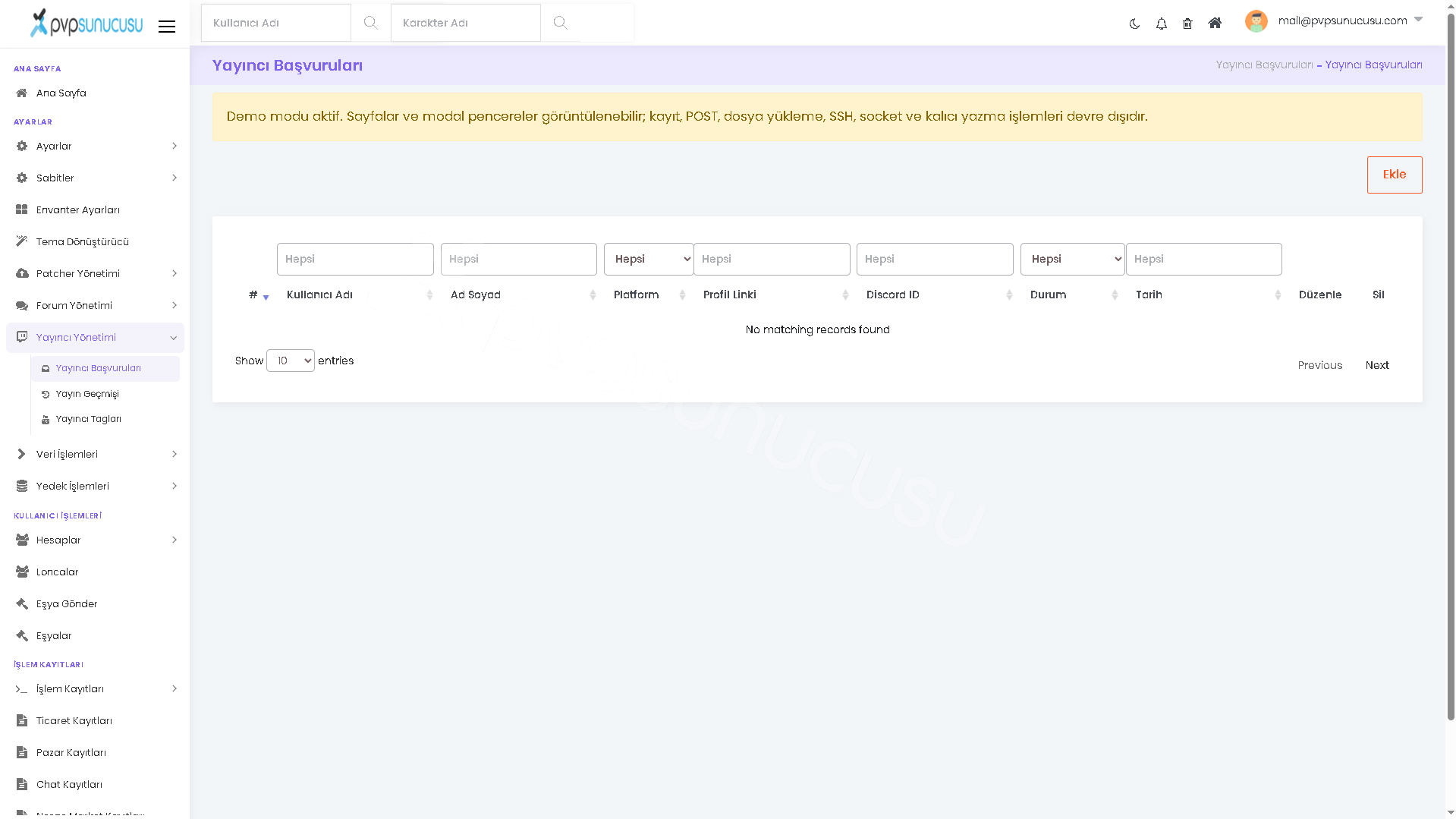Open the Durum filter dropdown

[1072, 260]
